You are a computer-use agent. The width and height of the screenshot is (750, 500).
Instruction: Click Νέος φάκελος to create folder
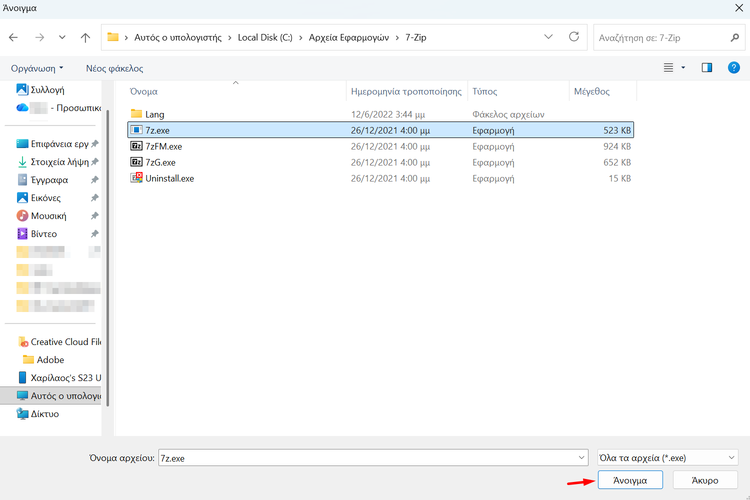click(114, 68)
